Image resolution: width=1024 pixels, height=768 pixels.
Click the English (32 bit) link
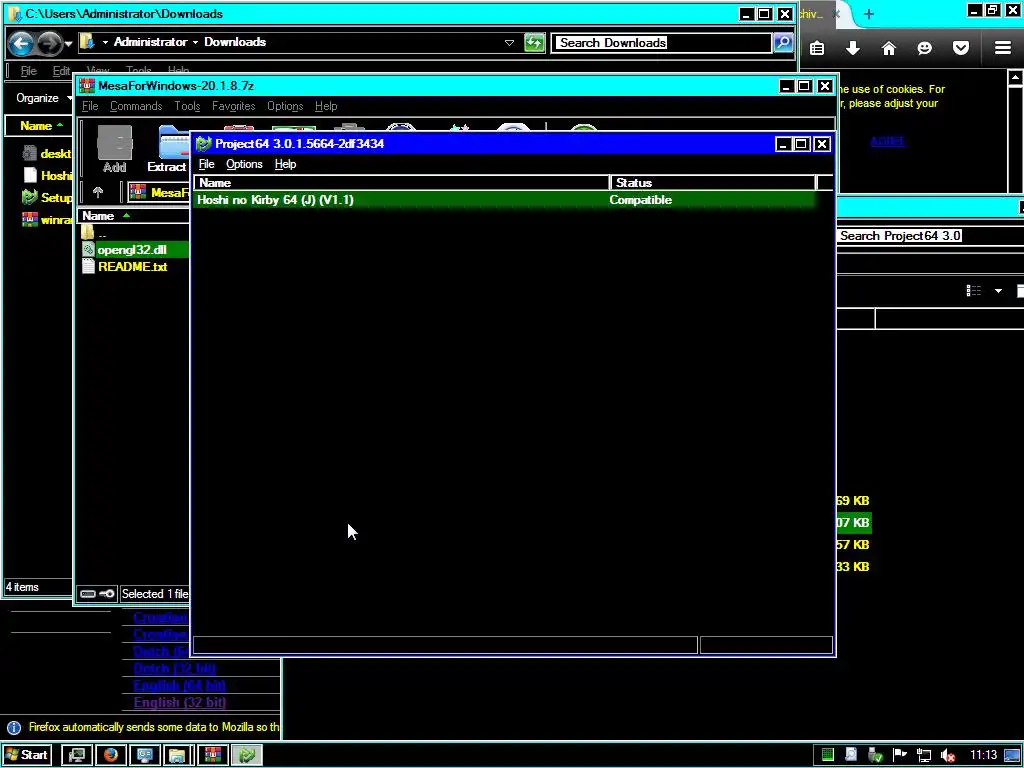coord(180,702)
